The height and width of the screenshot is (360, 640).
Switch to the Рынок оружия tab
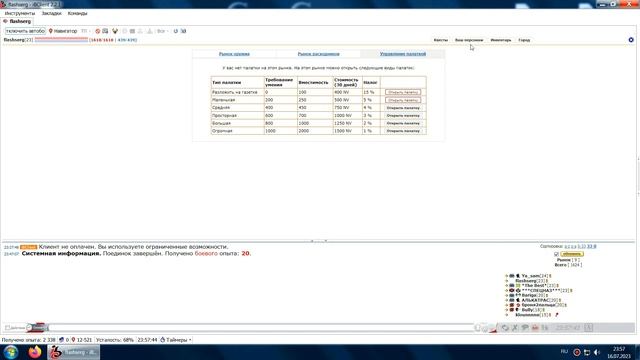pyautogui.click(x=234, y=54)
